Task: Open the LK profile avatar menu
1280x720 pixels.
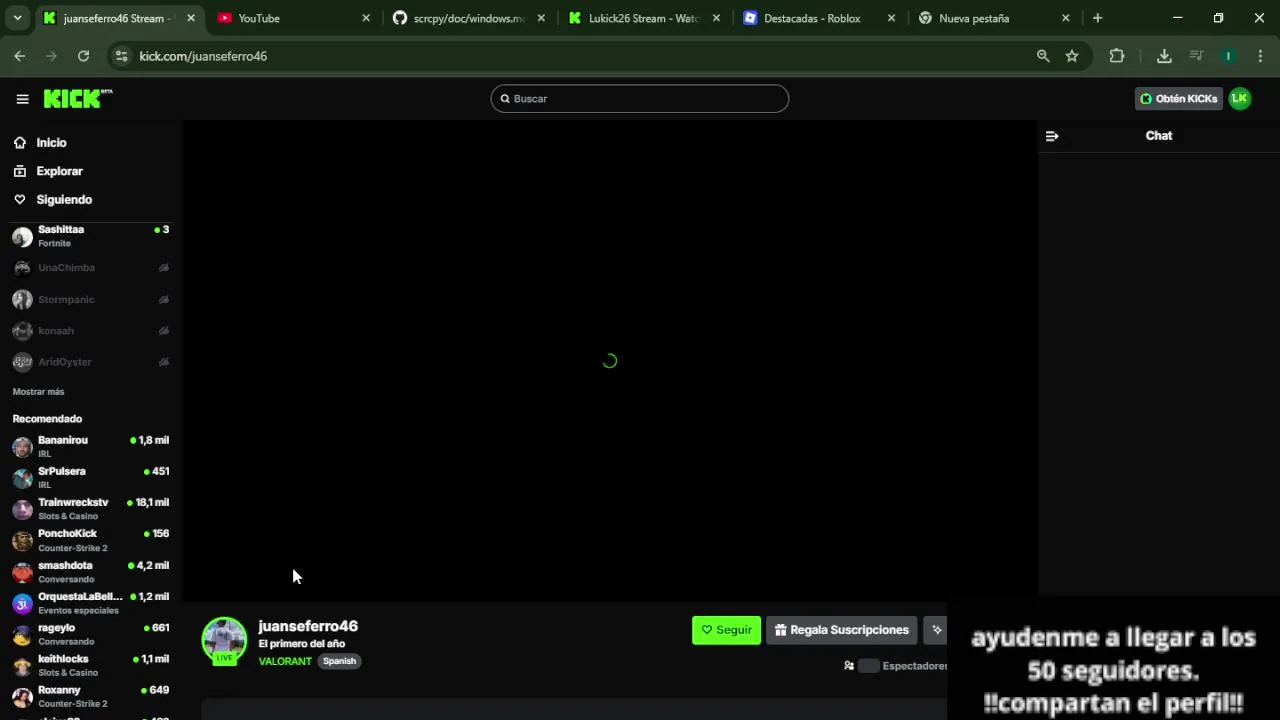Action: 1240,98
